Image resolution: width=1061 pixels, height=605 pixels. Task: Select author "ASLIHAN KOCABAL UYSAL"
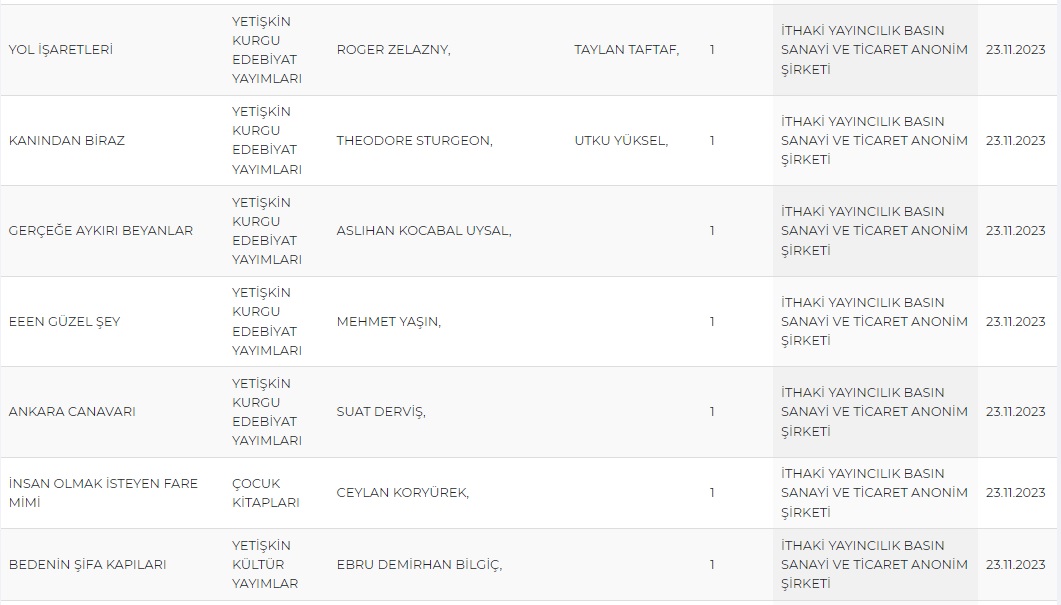point(424,230)
